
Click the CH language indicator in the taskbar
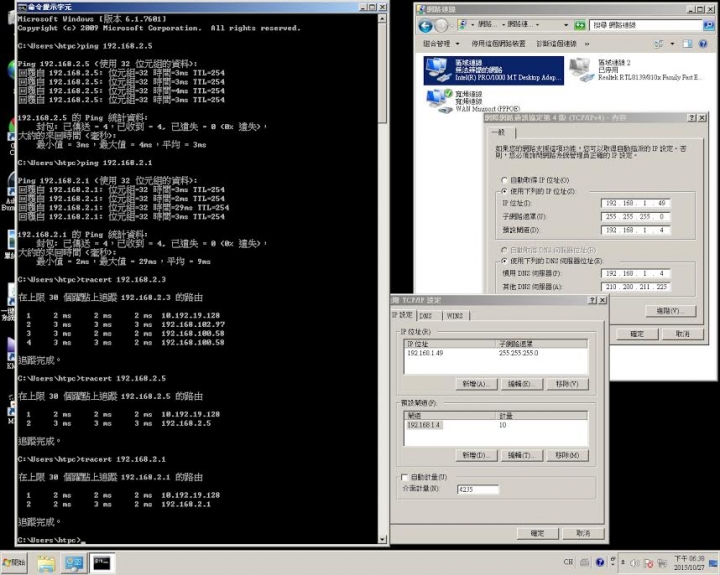[568, 562]
